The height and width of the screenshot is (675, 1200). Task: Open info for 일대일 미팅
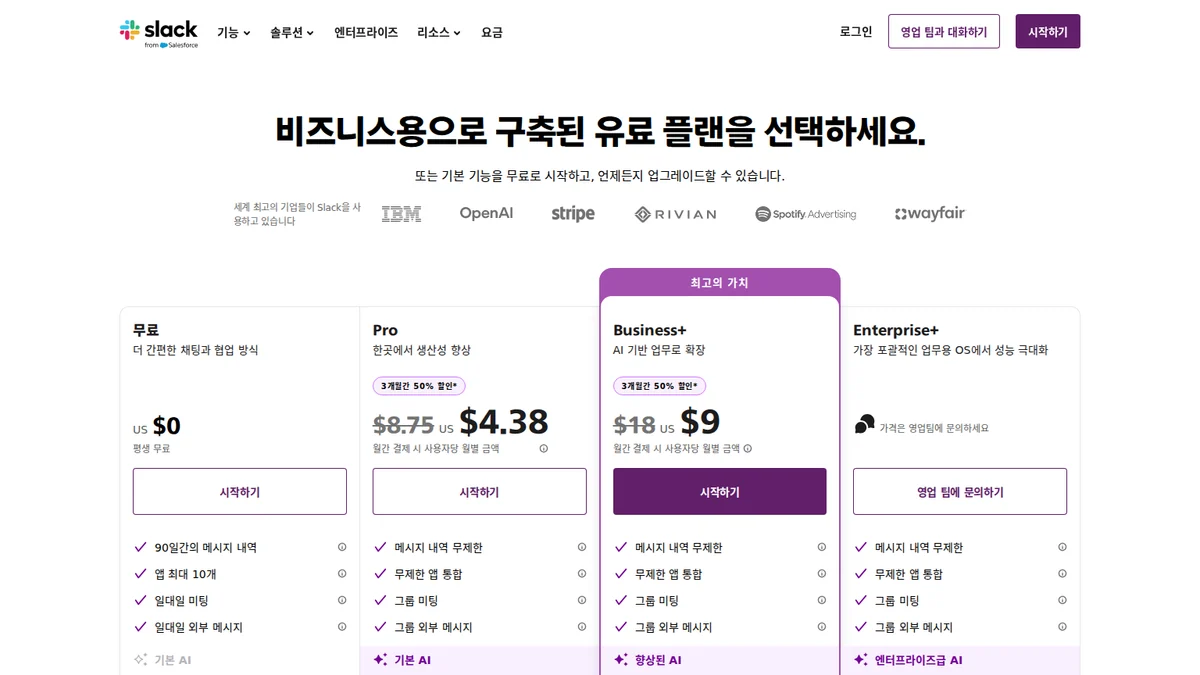pyautogui.click(x=342, y=600)
